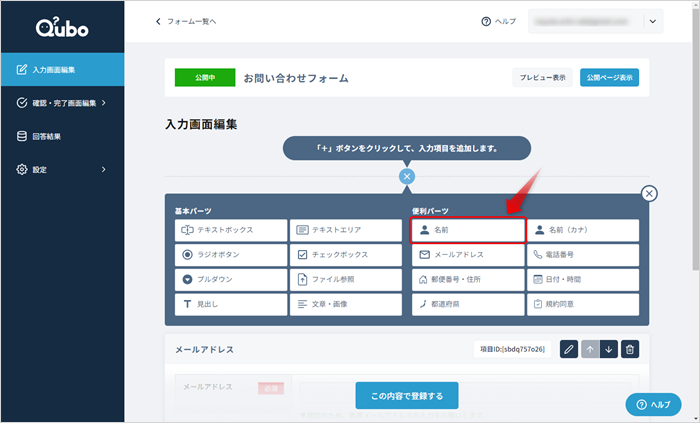Click プレビュー表示 button
Screen dimensions: 700x423
coord(542,78)
